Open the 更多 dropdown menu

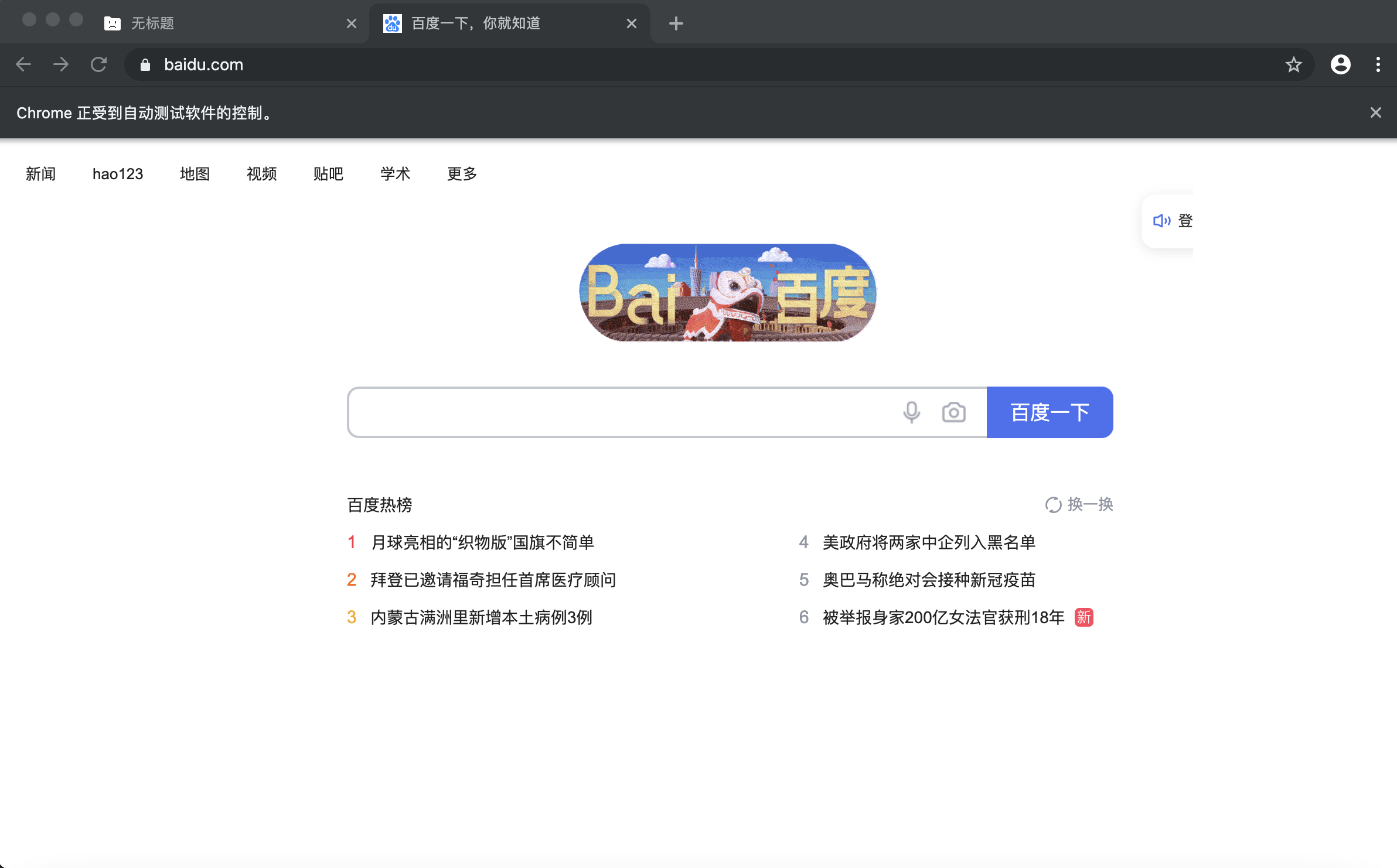(461, 174)
